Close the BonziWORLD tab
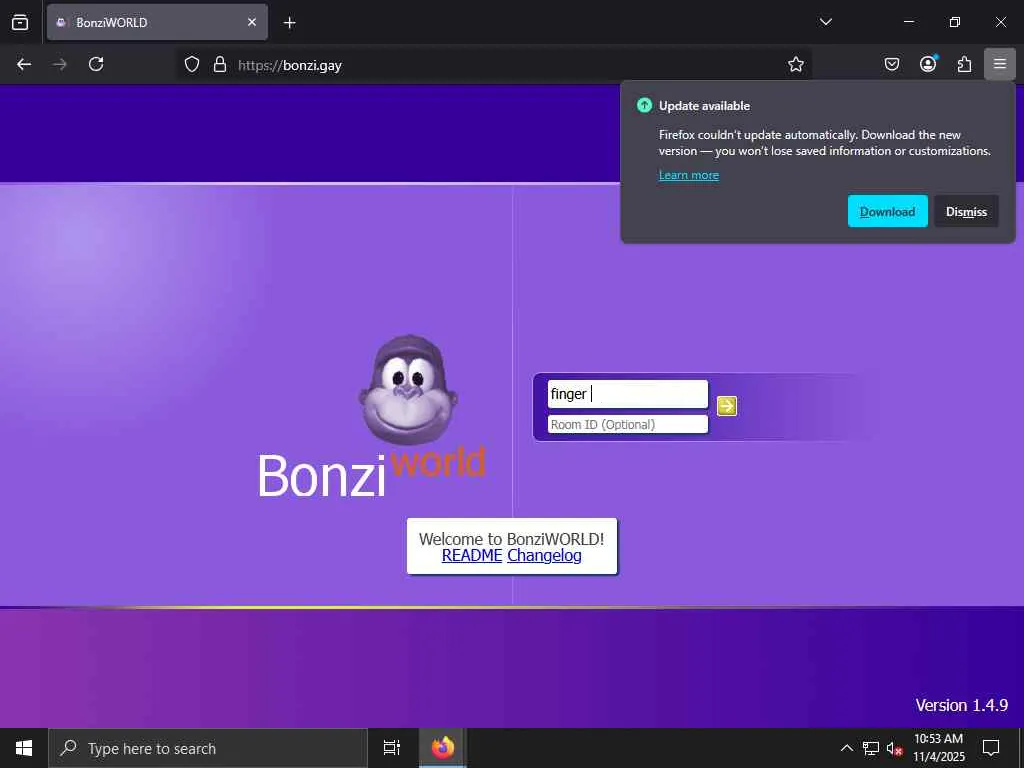The height and width of the screenshot is (768, 1024). (x=252, y=22)
